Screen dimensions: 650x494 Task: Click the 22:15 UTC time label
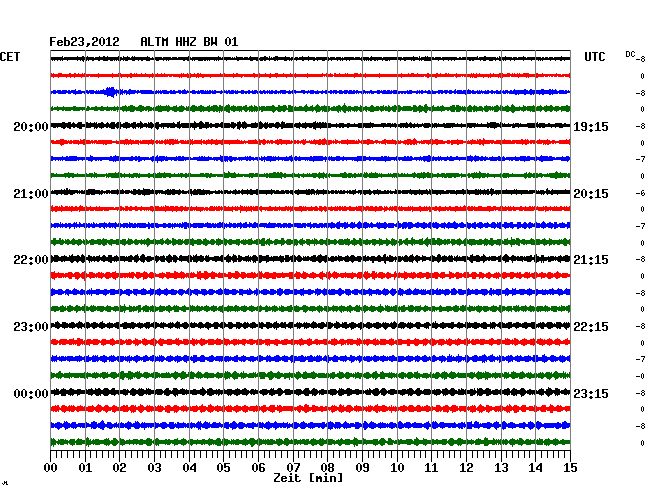tap(591, 327)
